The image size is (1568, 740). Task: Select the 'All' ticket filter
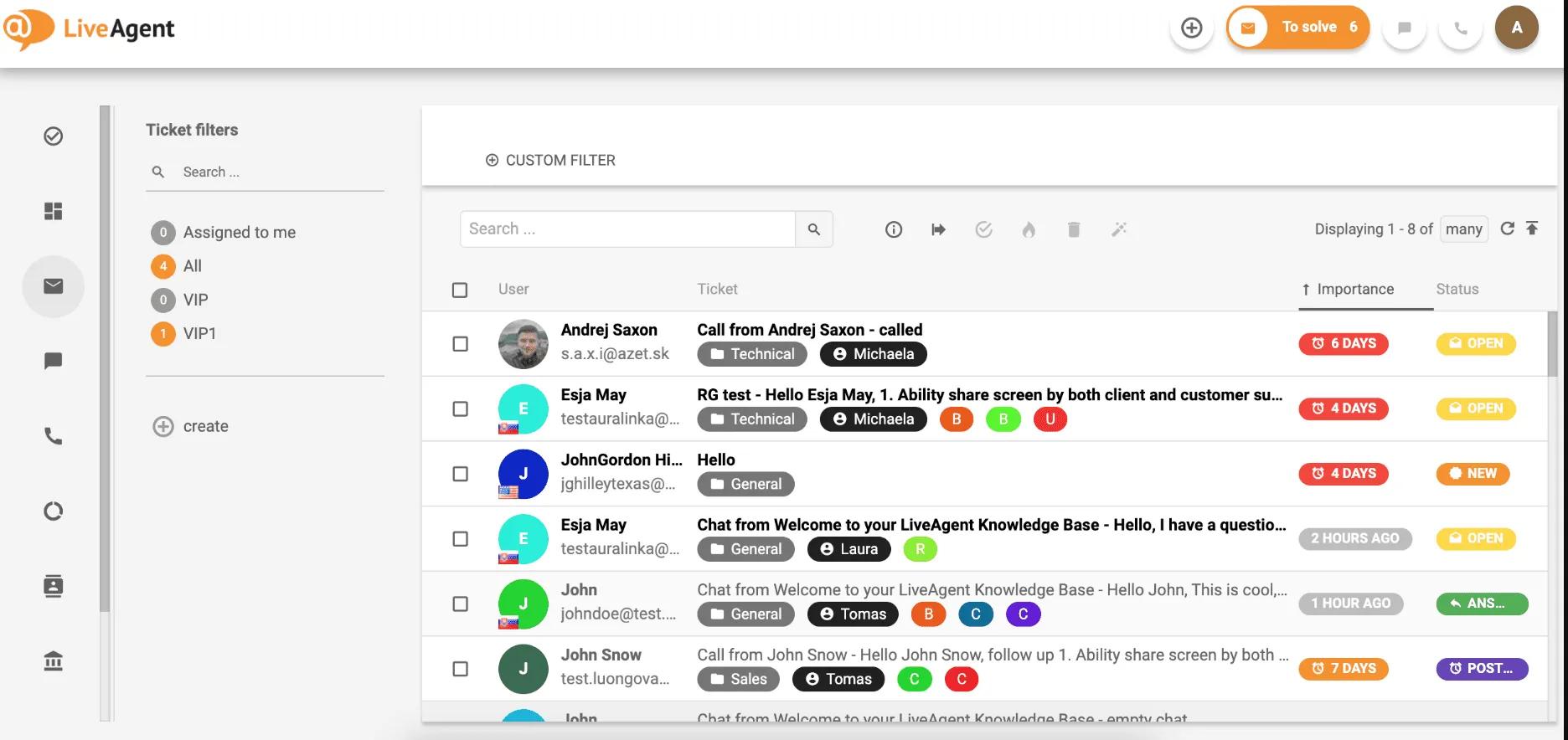[x=177, y=266]
